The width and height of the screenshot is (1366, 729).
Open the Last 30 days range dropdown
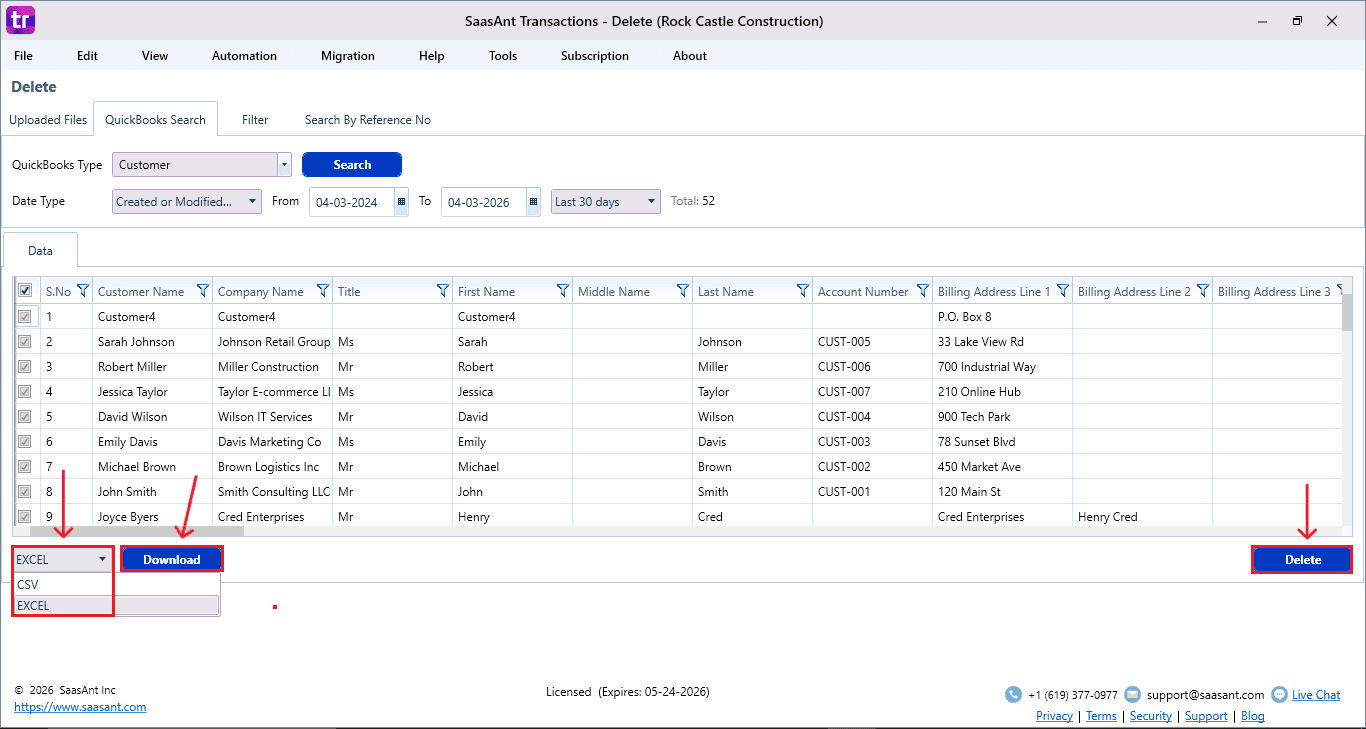click(x=651, y=202)
